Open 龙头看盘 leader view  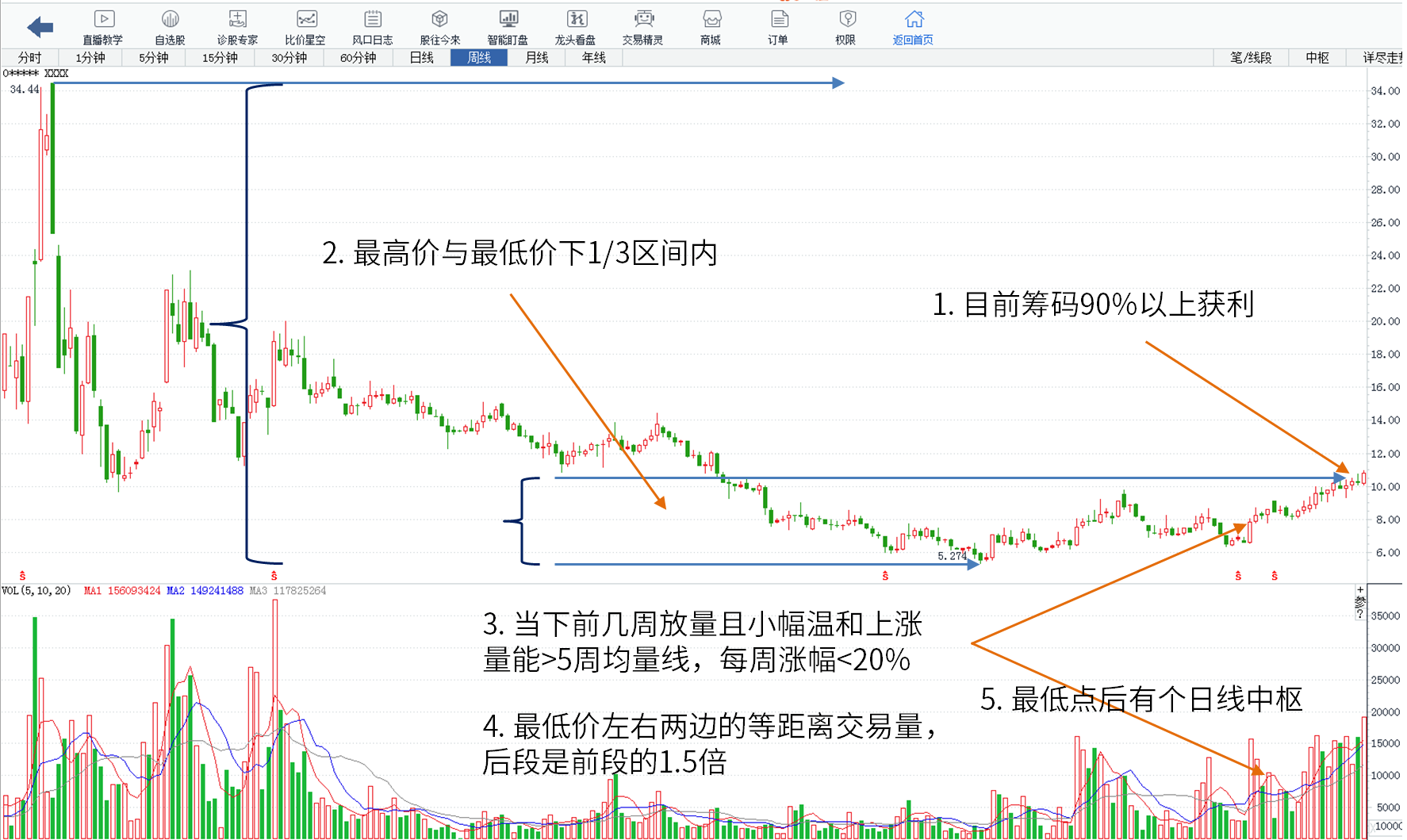click(575, 27)
